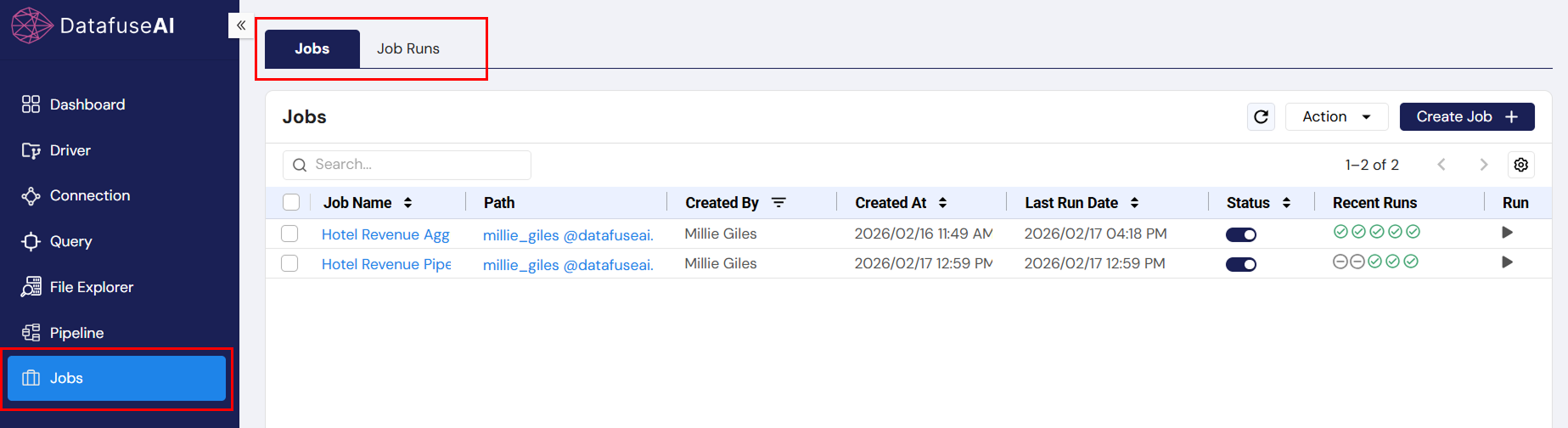Sort by Status column
Viewport: 1568px width, 428px height.
click(x=1286, y=203)
